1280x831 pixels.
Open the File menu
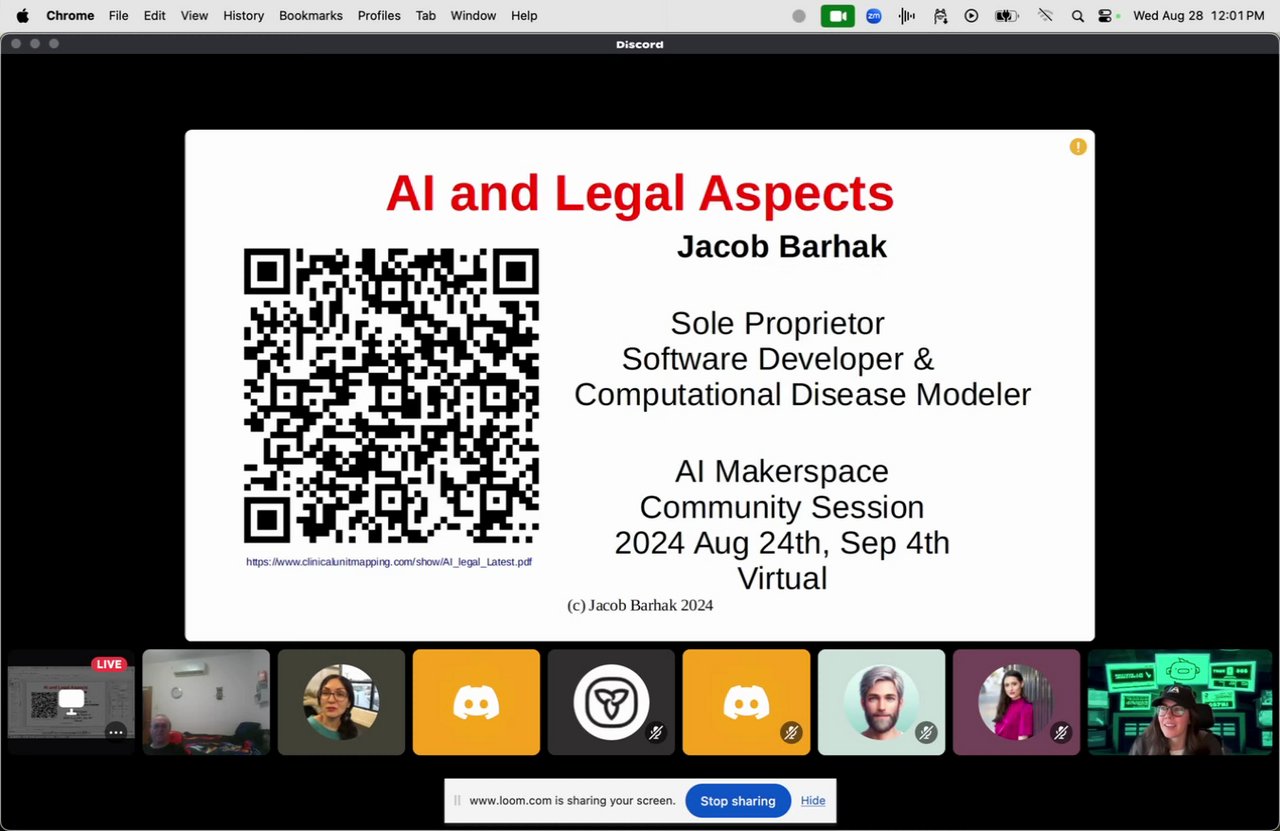pos(118,15)
